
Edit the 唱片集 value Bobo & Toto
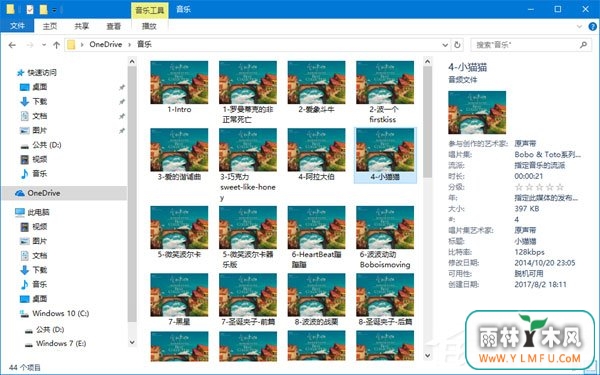coord(548,155)
